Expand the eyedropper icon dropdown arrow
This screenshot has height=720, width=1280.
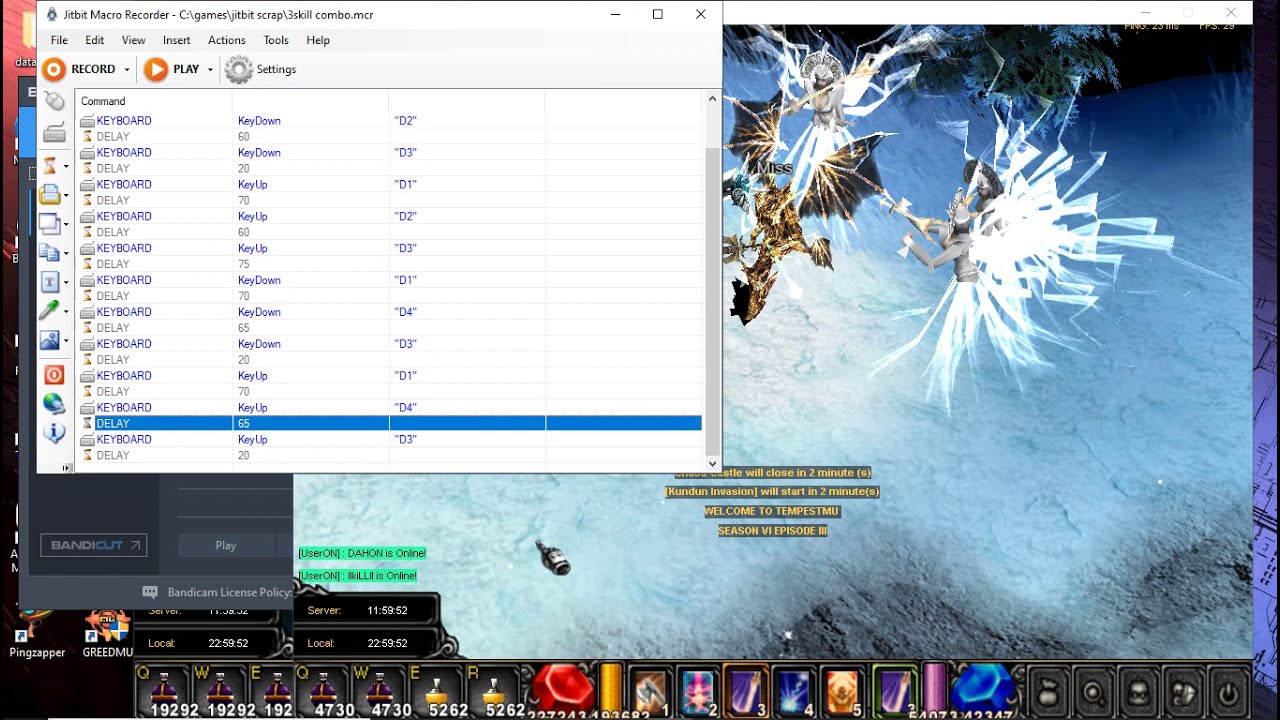[x=66, y=312]
